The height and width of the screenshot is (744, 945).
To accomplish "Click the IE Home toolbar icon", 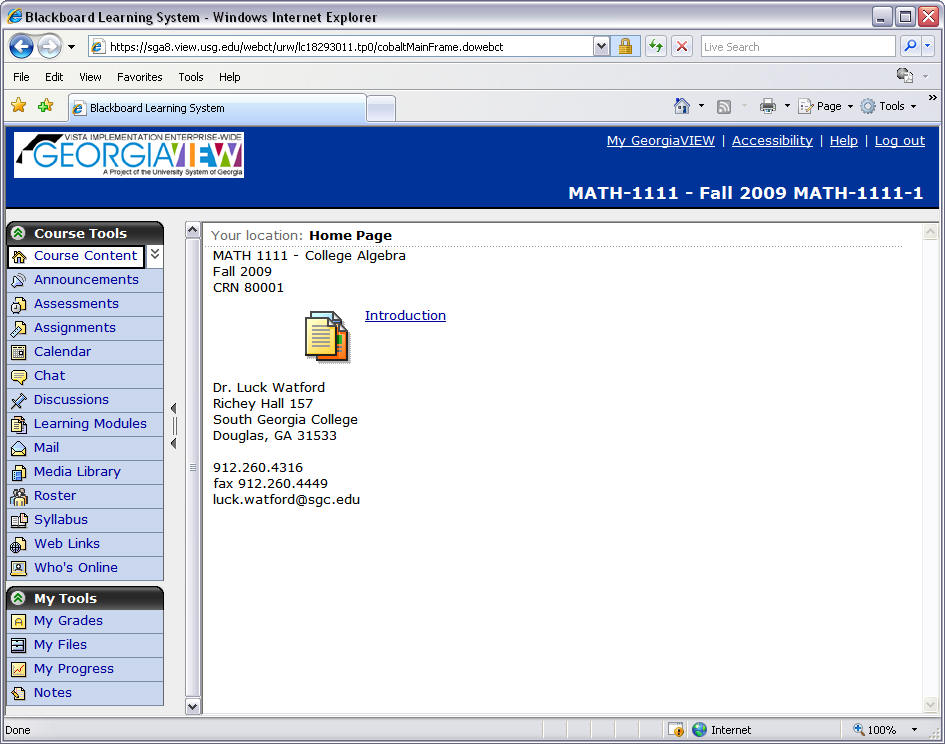I will pos(682,106).
